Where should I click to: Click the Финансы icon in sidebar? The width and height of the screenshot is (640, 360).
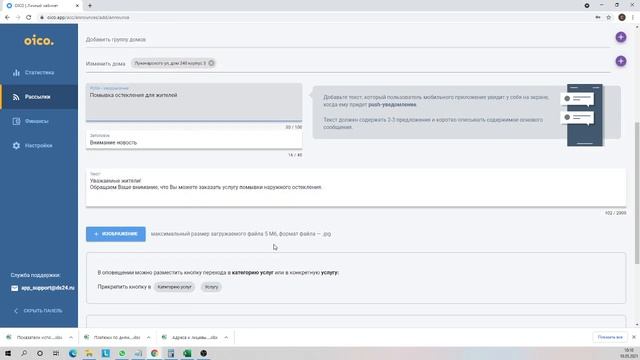pyautogui.click(x=16, y=121)
